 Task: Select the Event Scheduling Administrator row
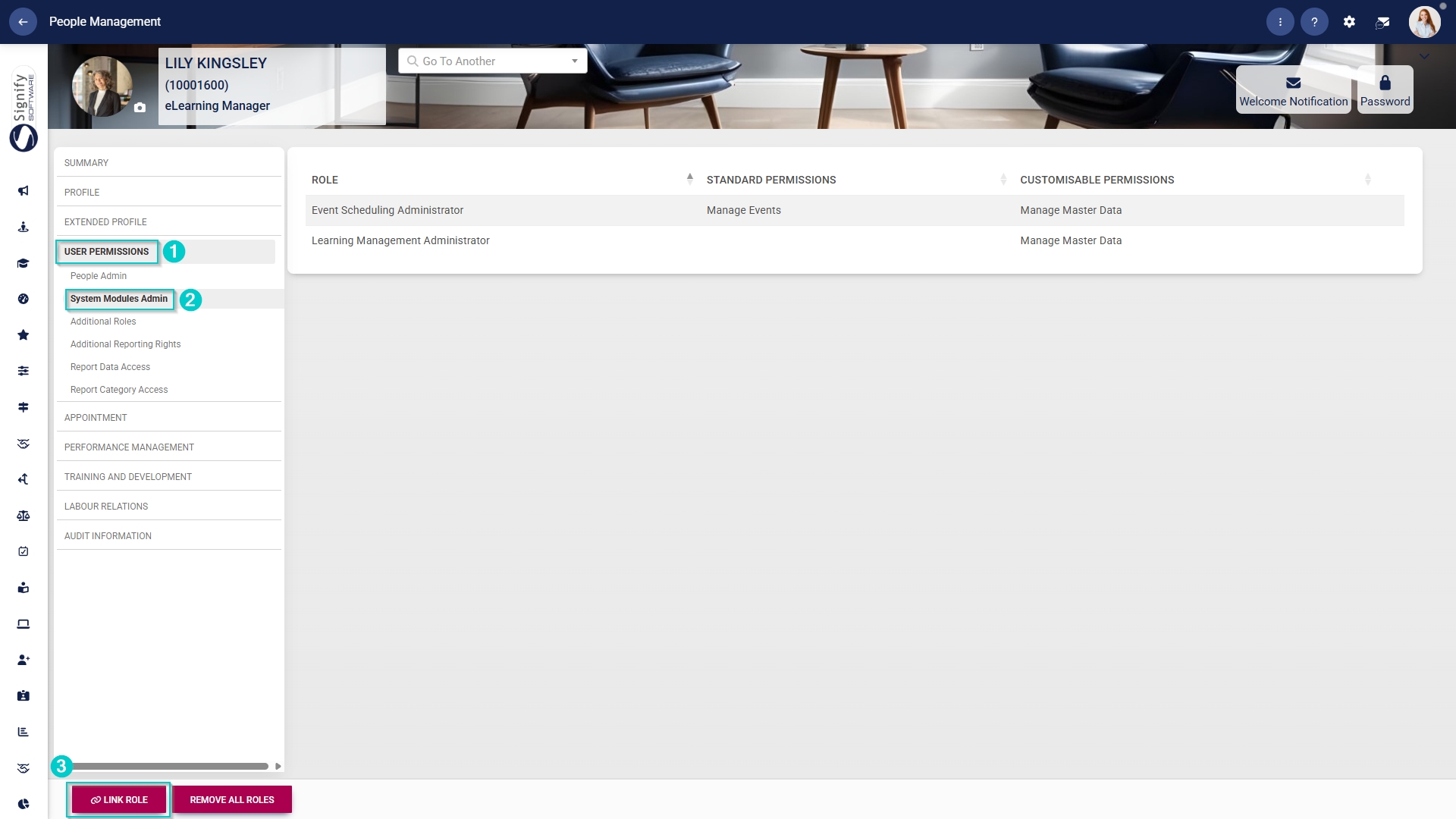pyautogui.click(x=855, y=210)
